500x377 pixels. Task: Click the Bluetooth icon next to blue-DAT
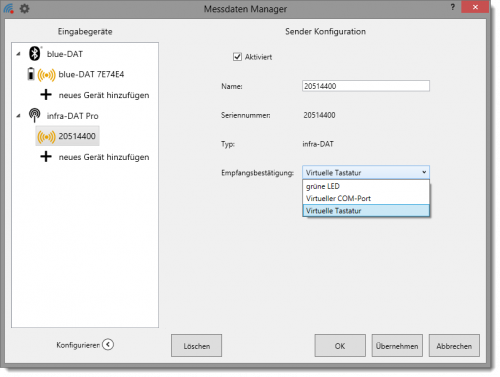point(35,54)
